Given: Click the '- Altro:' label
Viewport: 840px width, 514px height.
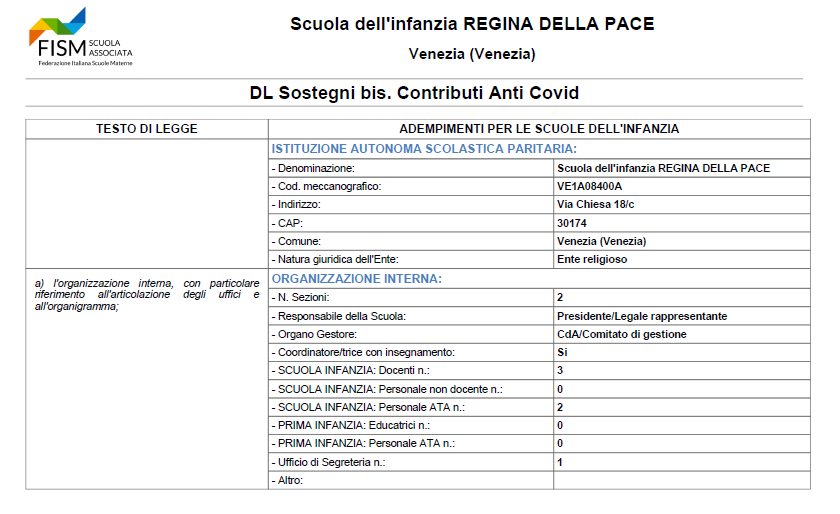Looking at the screenshot, I should click(287, 481).
